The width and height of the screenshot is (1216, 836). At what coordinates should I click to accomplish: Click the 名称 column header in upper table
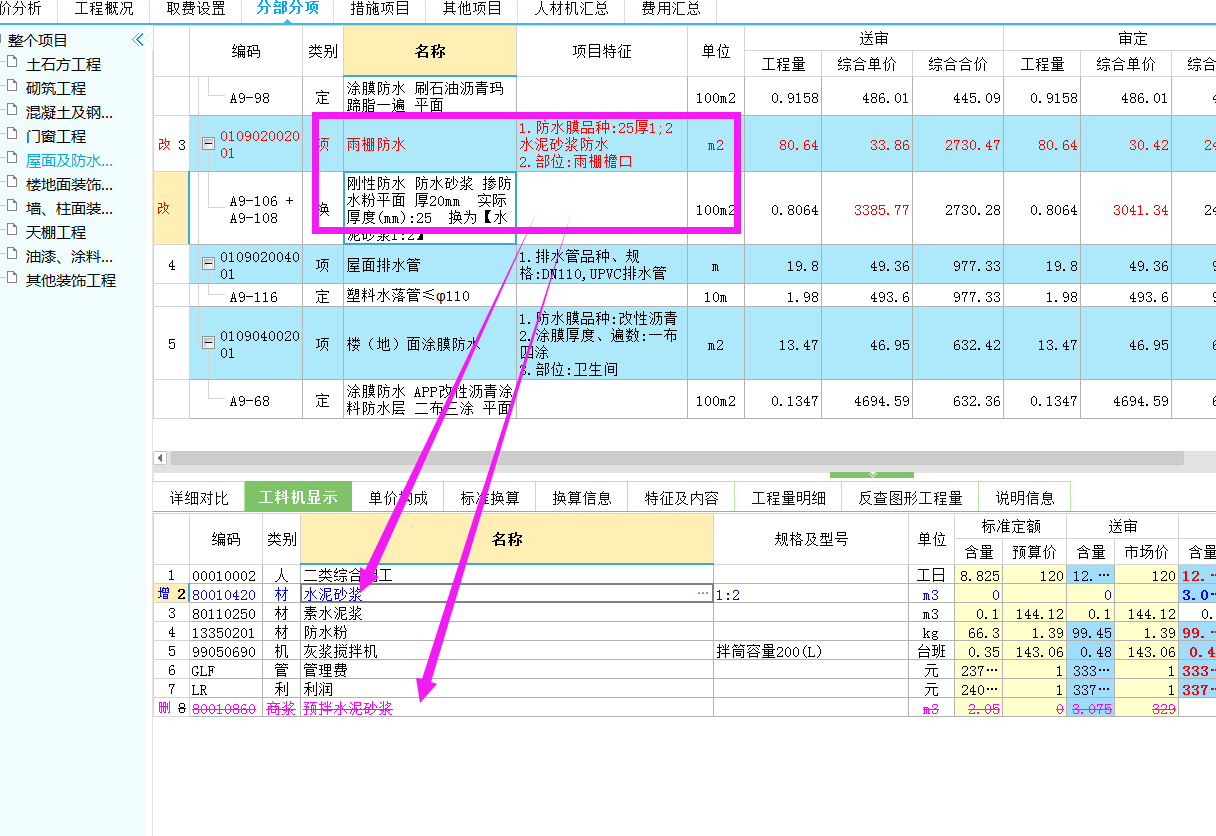[429, 51]
